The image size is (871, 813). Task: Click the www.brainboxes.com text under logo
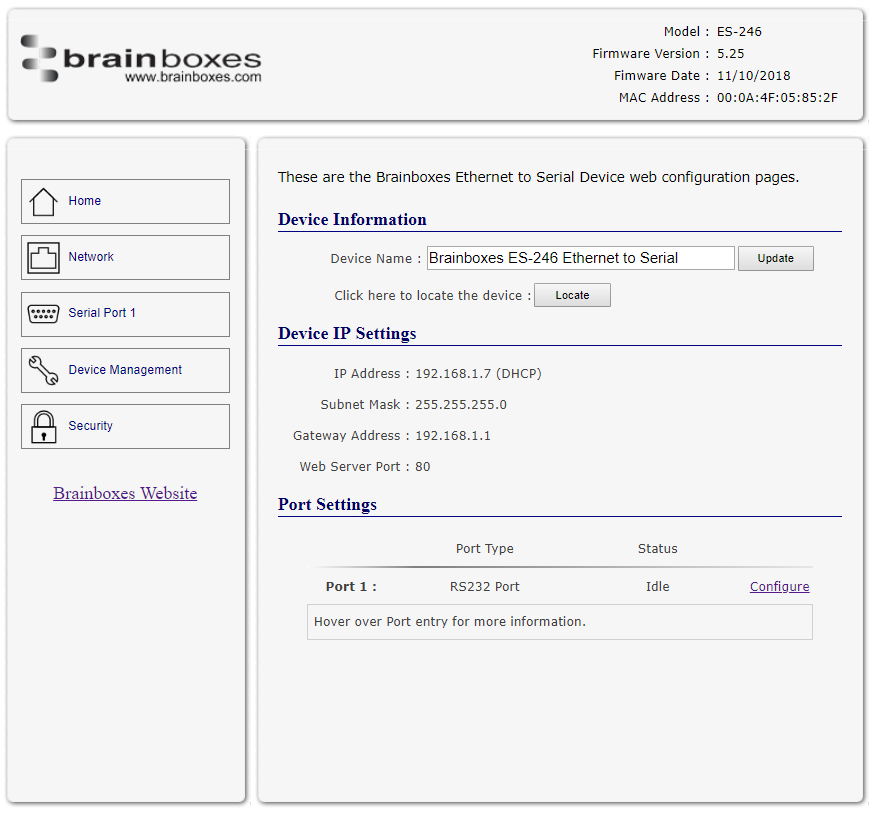pos(193,77)
